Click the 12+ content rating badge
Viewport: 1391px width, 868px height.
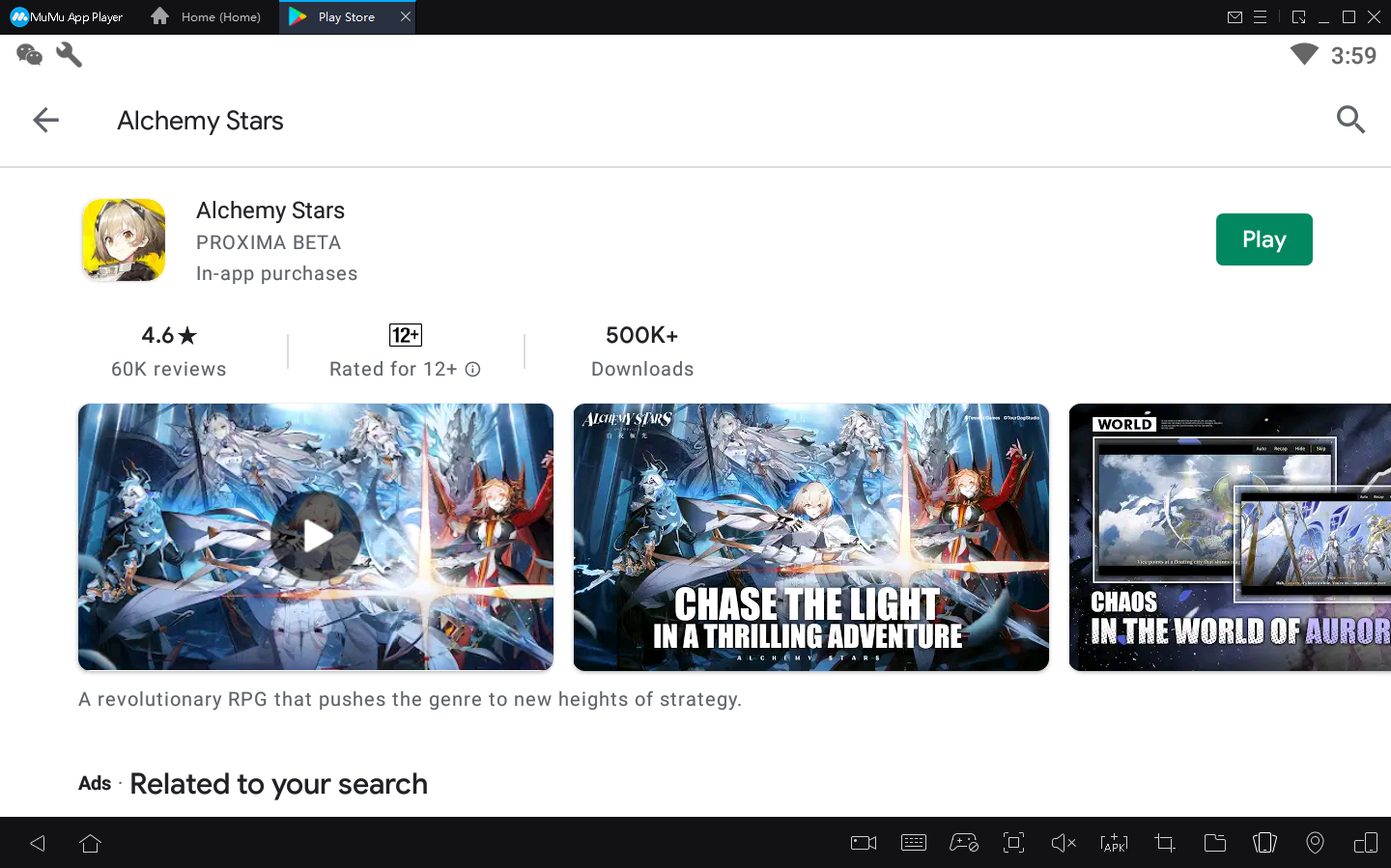coord(406,335)
